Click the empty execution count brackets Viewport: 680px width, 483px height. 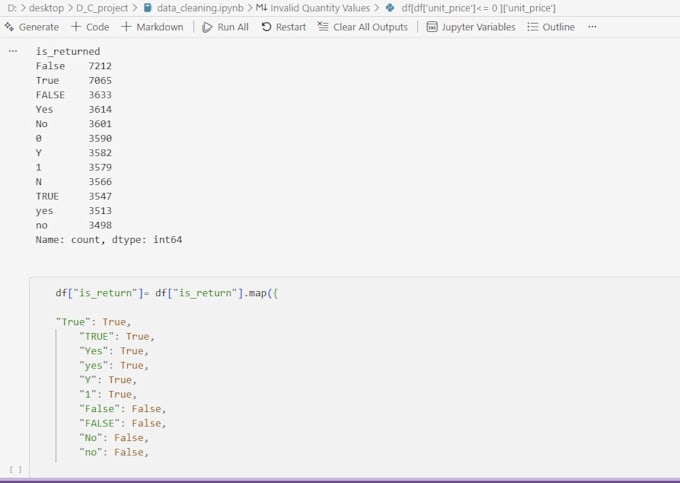click(16, 469)
